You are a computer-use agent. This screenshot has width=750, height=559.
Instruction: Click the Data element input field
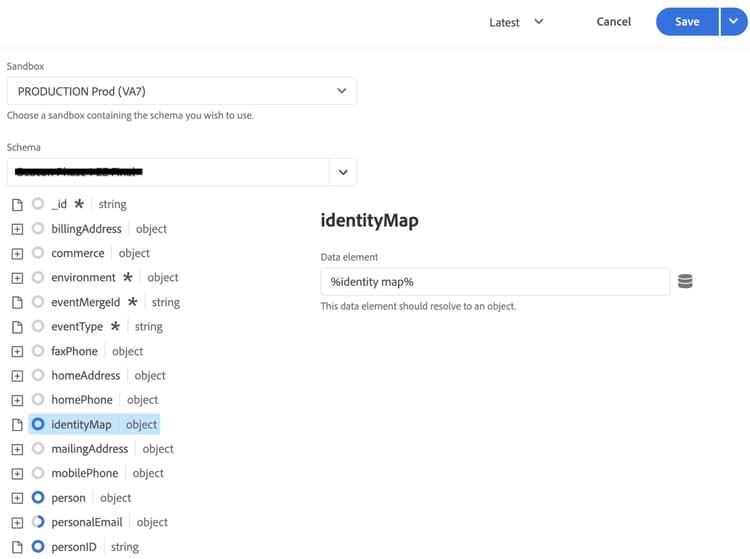[x=495, y=282]
